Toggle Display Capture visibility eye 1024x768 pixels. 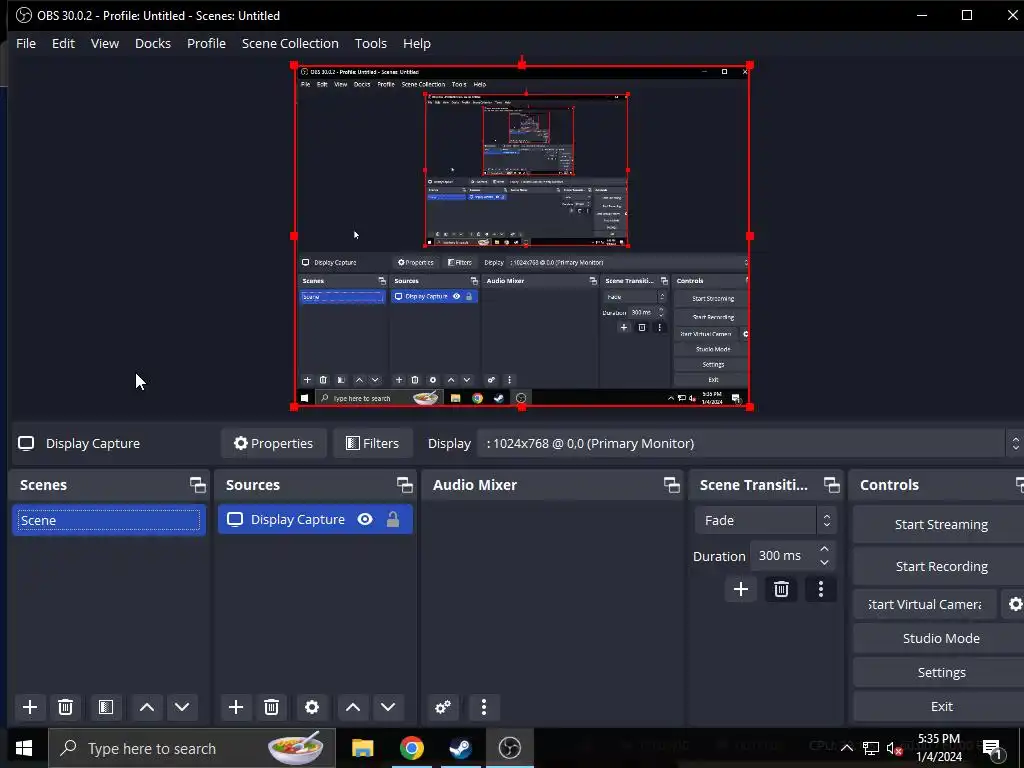365,519
